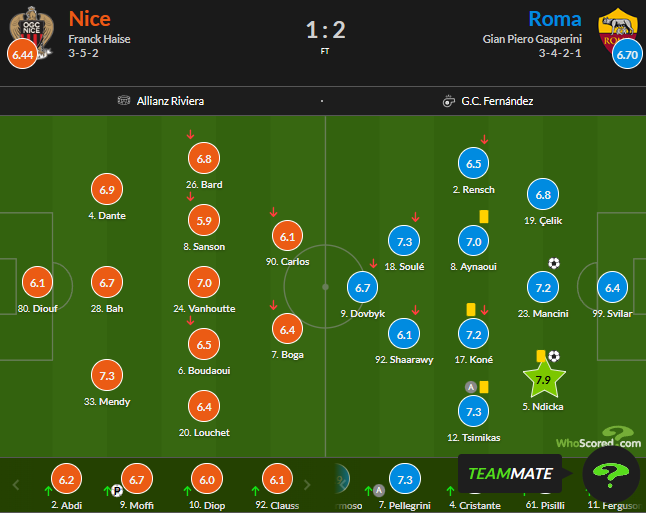Open the Roma team name link
Screen dimensions: 646x513
click(555, 18)
